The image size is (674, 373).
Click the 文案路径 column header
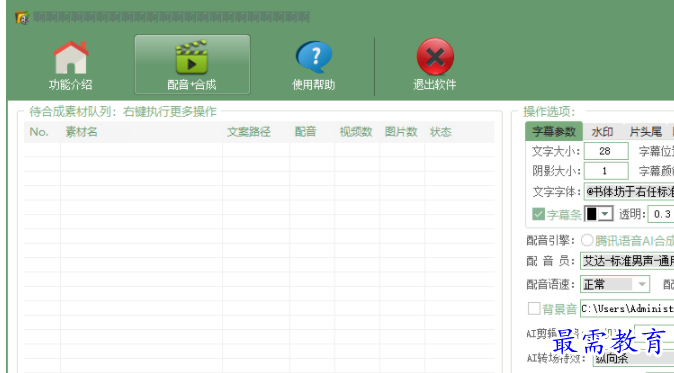click(256, 132)
